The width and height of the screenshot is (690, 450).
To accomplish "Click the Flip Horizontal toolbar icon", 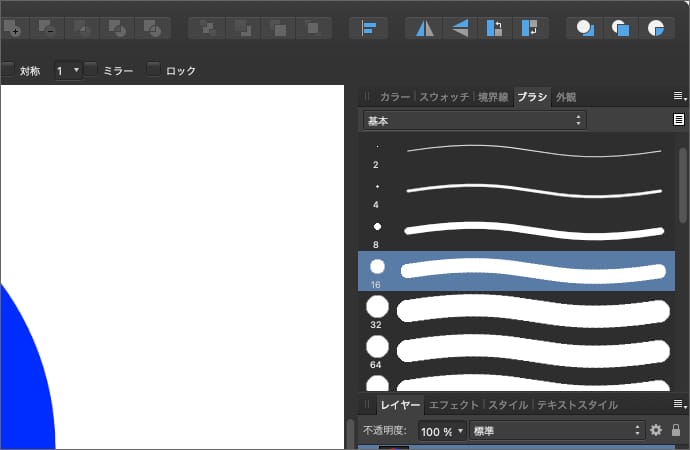I will (424, 28).
